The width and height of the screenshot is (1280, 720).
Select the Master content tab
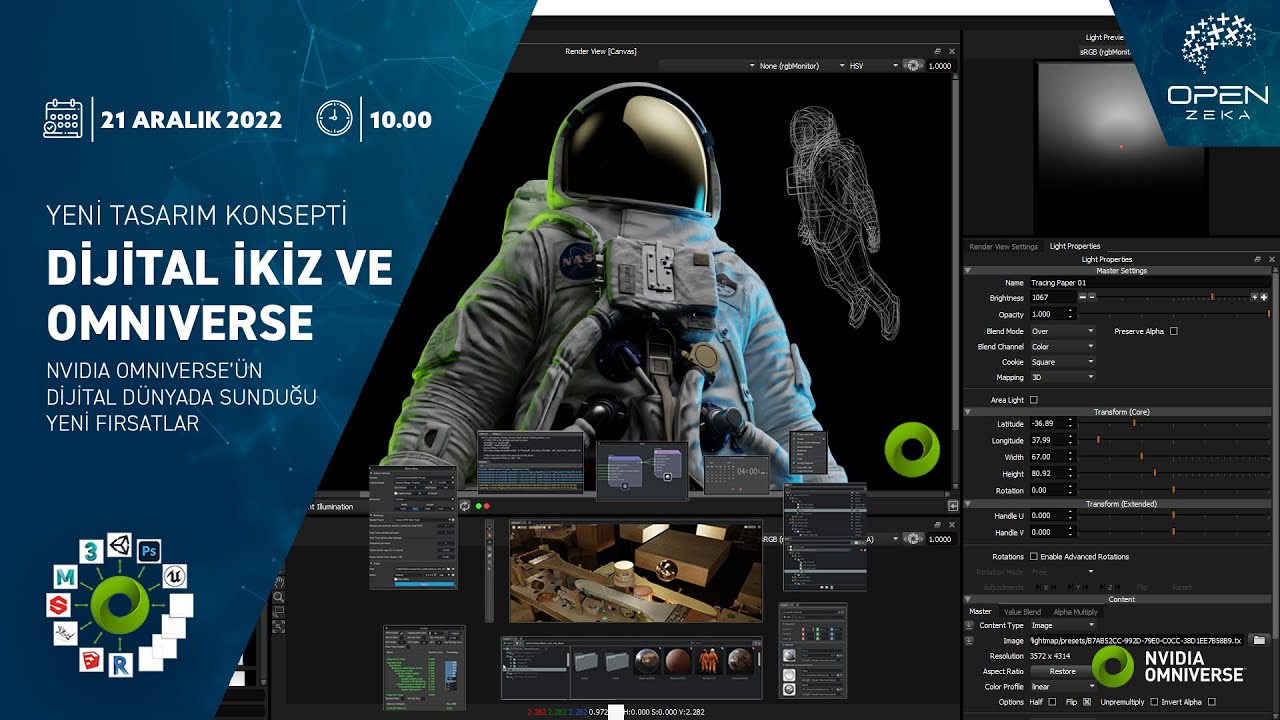pos(980,612)
